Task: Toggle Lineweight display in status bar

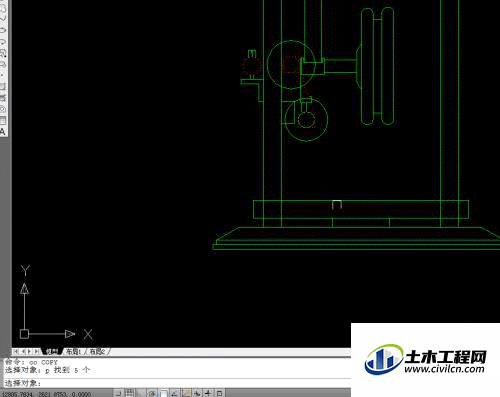Action: click(209, 393)
